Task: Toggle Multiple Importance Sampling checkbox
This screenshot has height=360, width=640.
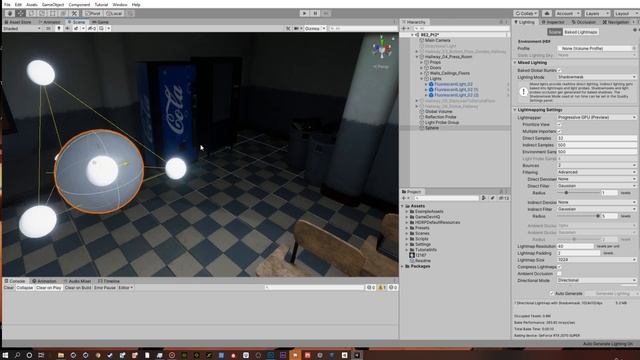Action: coord(559,131)
